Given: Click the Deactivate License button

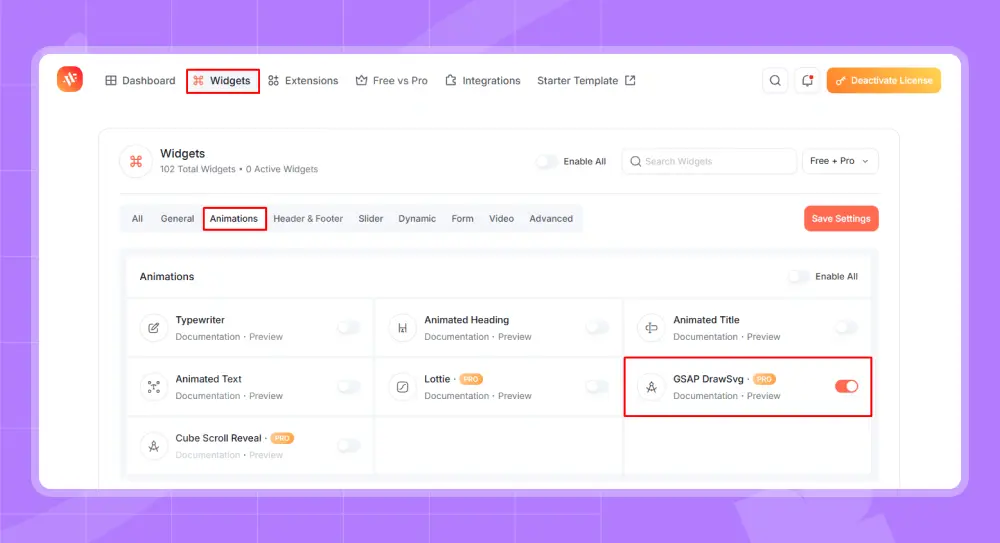Looking at the screenshot, I should (884, 81).
